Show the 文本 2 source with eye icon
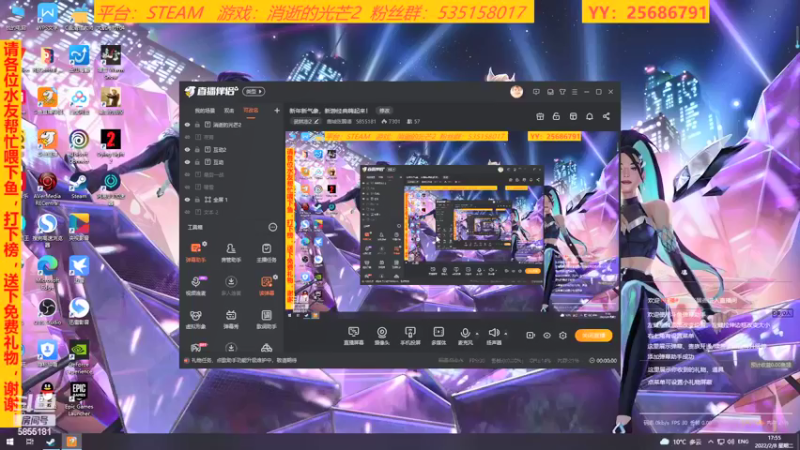Viewport: 800px width, 450px height. coord(187,212)
